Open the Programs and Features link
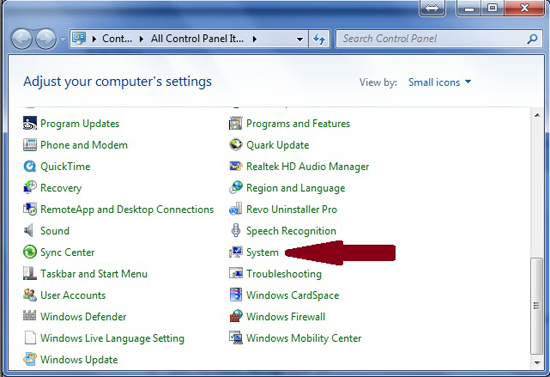 (x=298, y=123)
